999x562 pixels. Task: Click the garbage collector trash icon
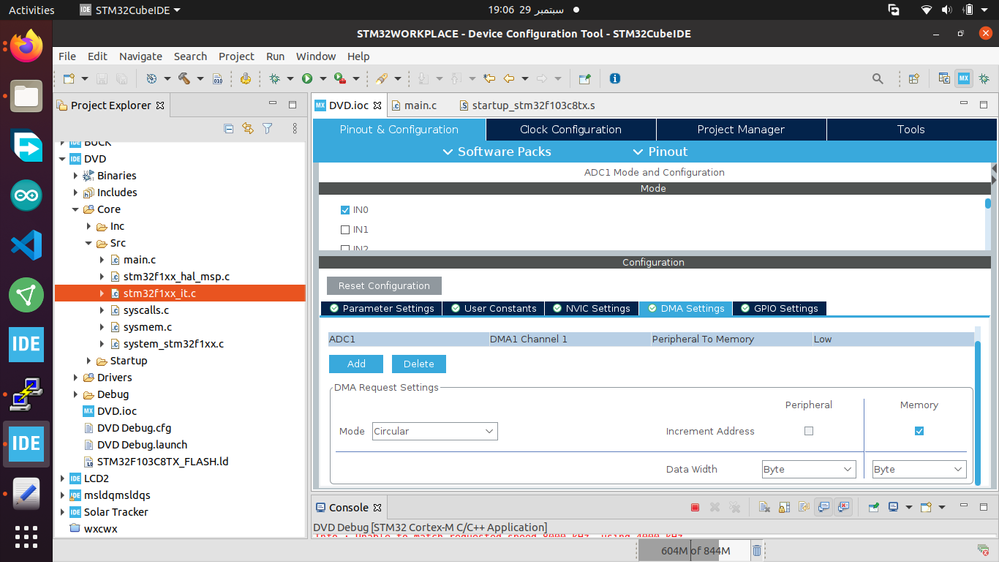click(756, 550)
